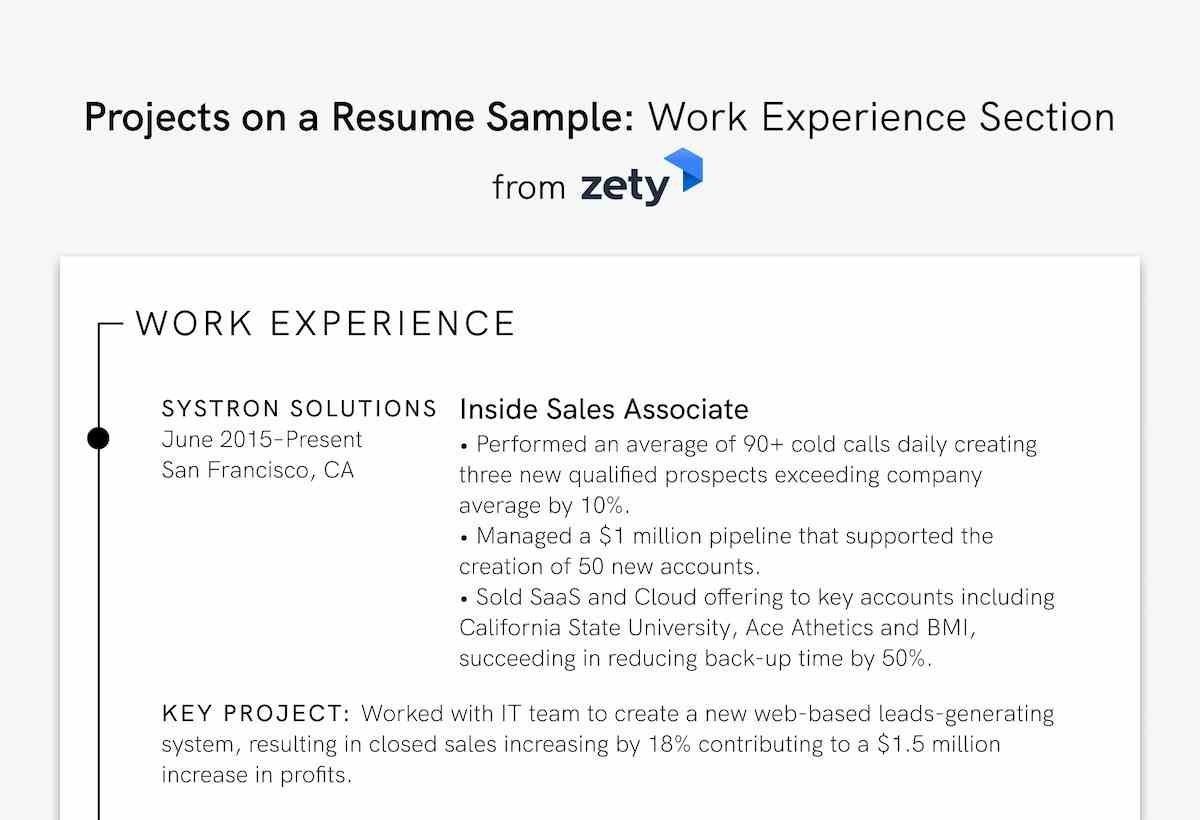Select the "WORK EXPERIENCE" section heading
The image size is (1200, 820).
[x=326, y=324]
